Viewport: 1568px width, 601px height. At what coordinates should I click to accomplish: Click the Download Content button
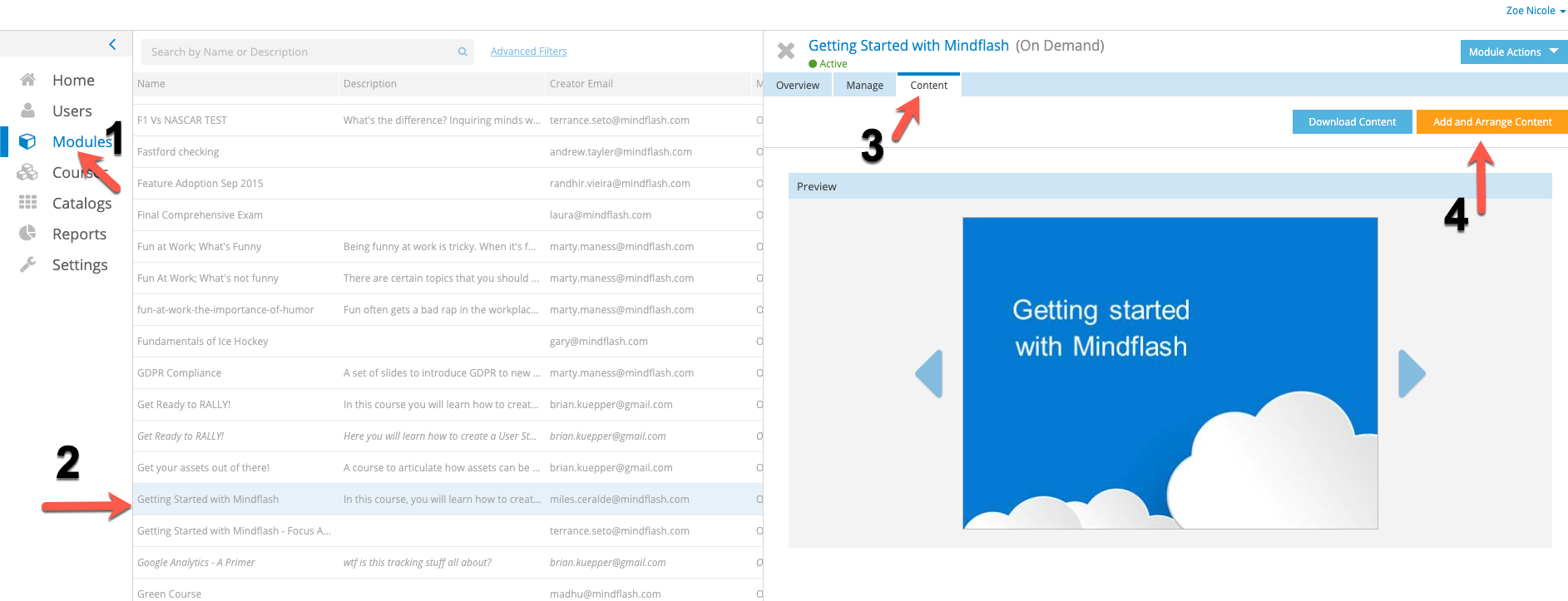coord(1352,121)
